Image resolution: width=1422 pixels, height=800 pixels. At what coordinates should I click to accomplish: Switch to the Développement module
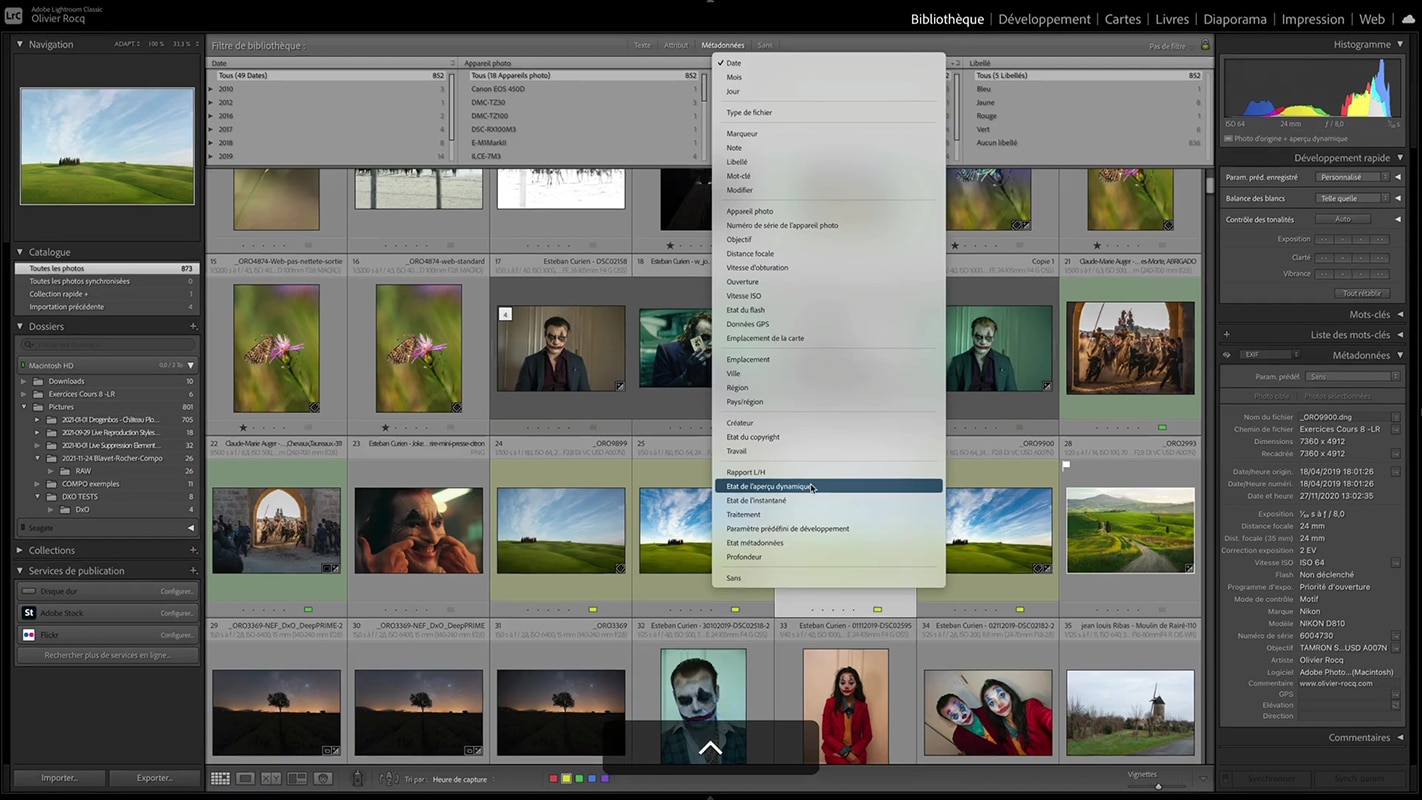coord(1044,19)
